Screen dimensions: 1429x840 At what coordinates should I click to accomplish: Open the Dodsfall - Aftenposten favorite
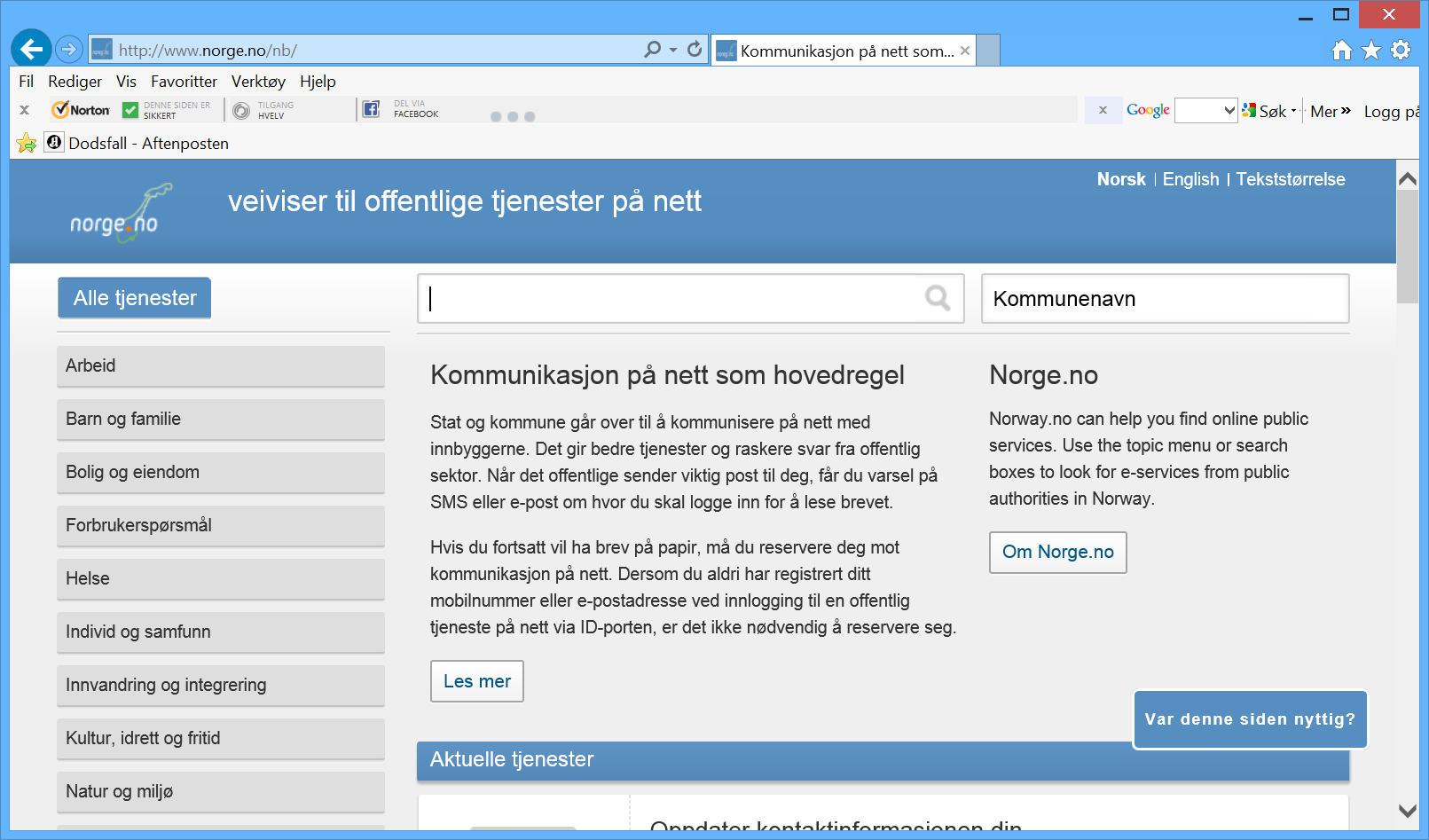[x=137, y=143]
